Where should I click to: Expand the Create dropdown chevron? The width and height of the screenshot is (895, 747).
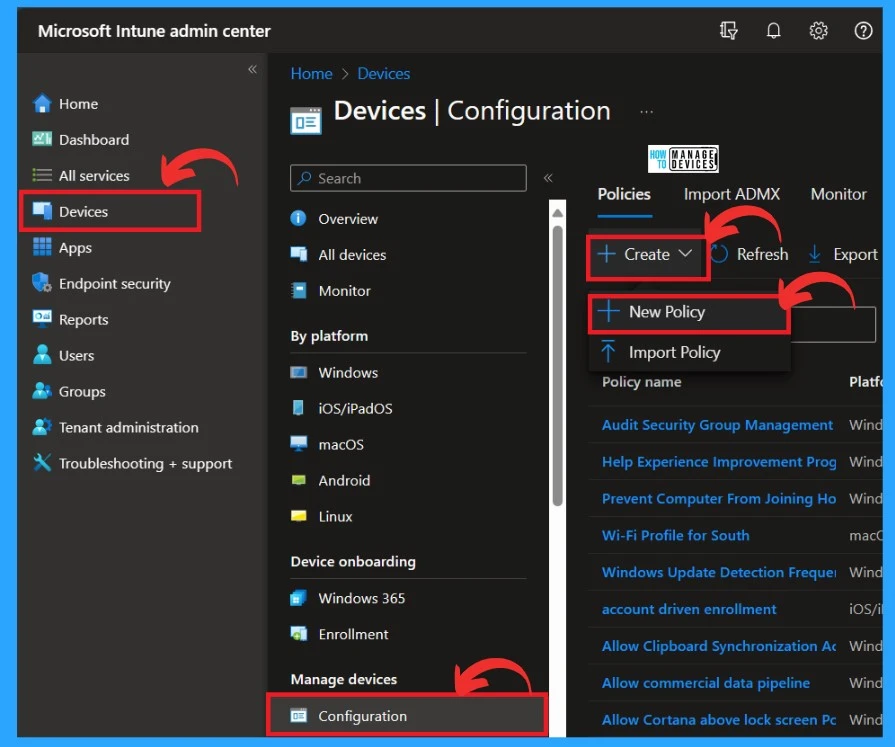(685, 253)
